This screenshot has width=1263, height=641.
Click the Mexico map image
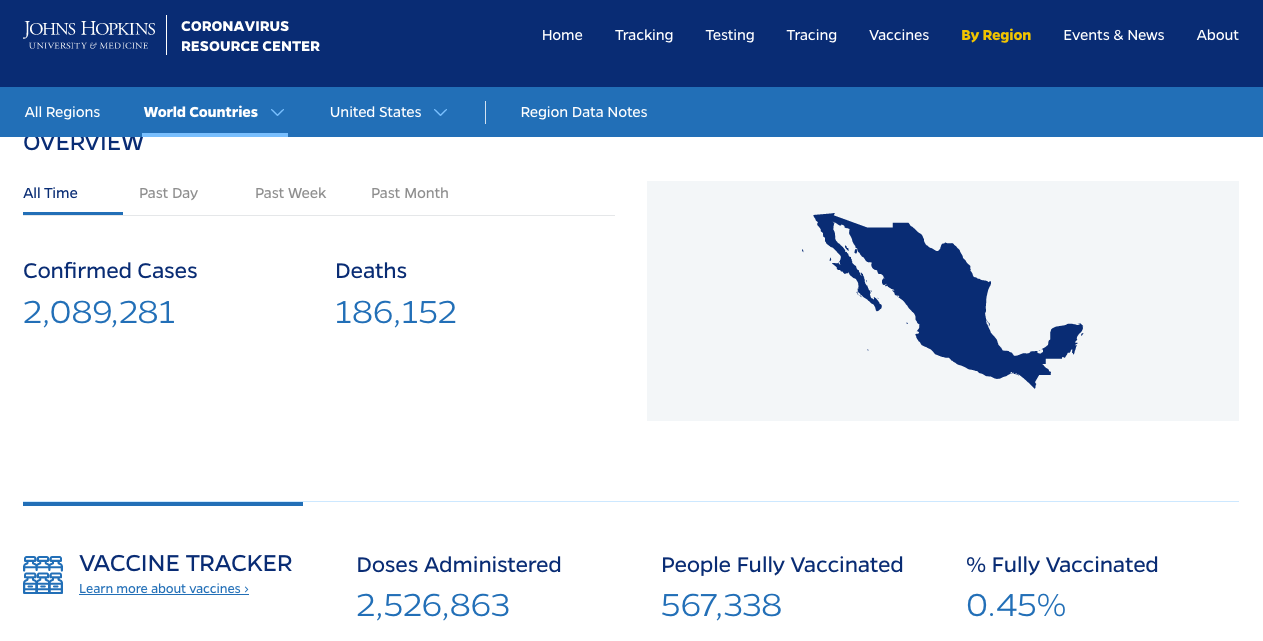943,300
